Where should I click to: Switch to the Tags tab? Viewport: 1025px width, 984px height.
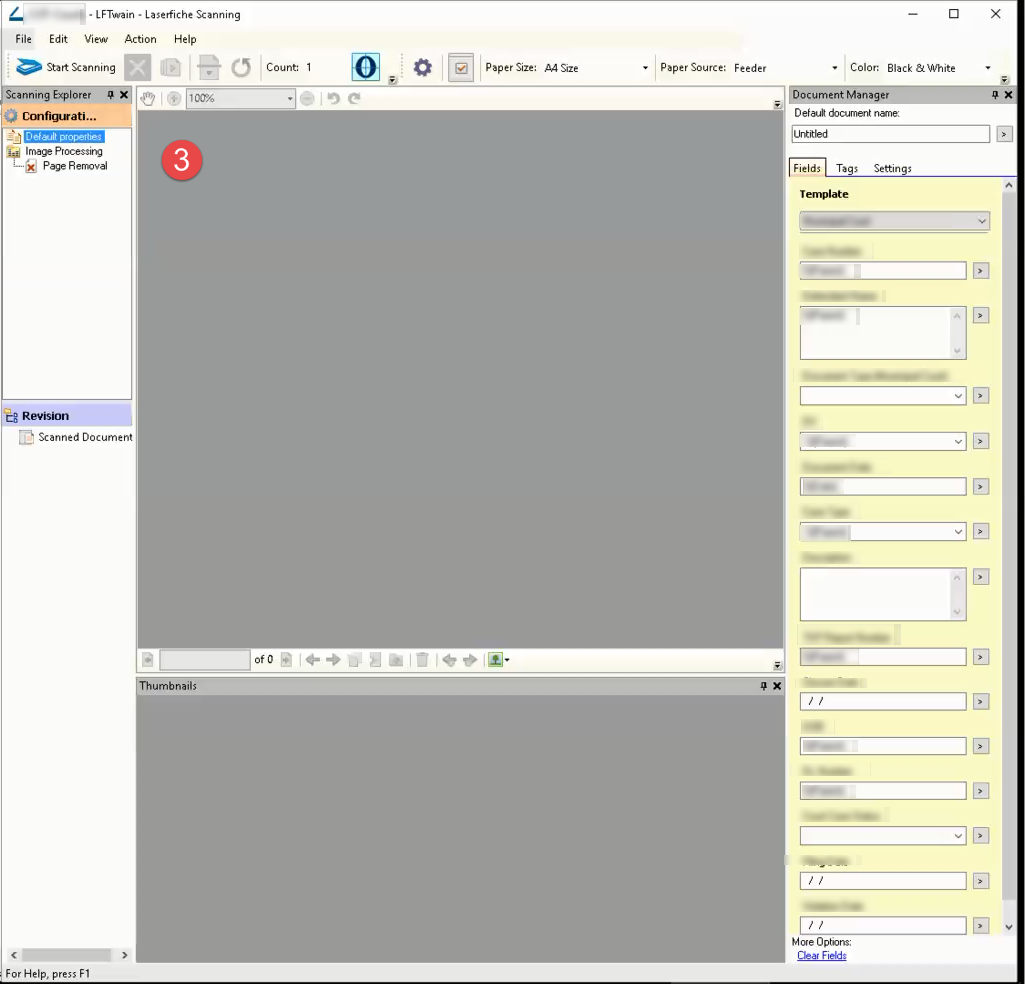click(847, 168)
